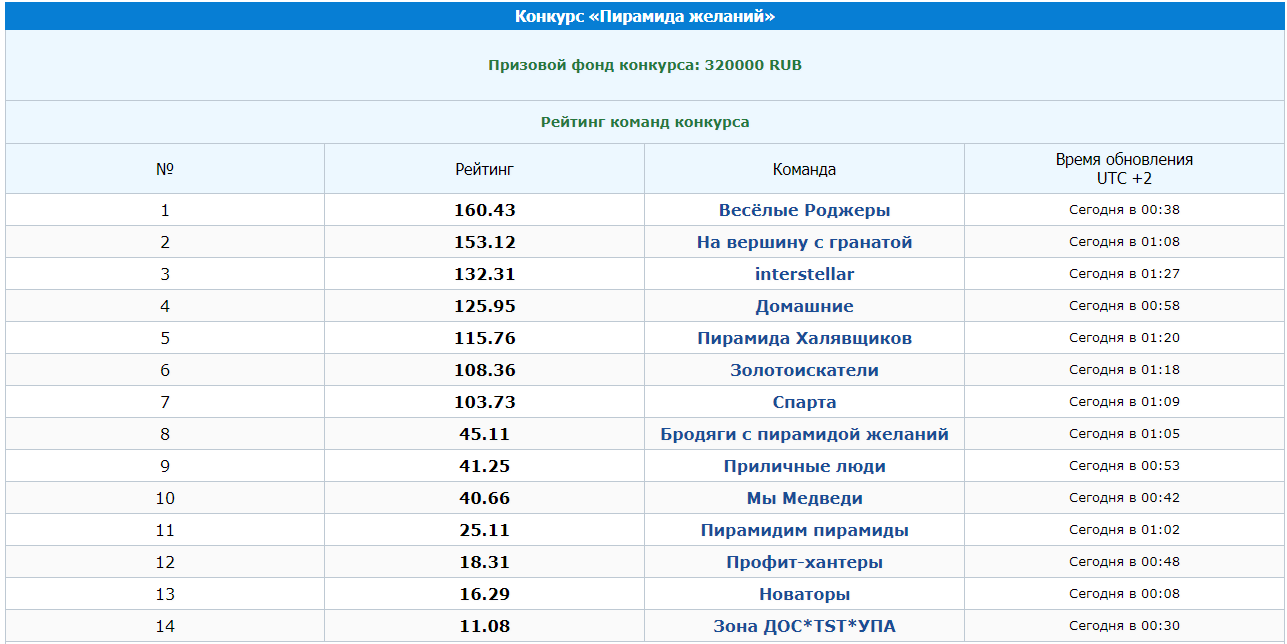Open the Профит-хантеры team link
1287x644 pixels.
click(x=804, y=562)
